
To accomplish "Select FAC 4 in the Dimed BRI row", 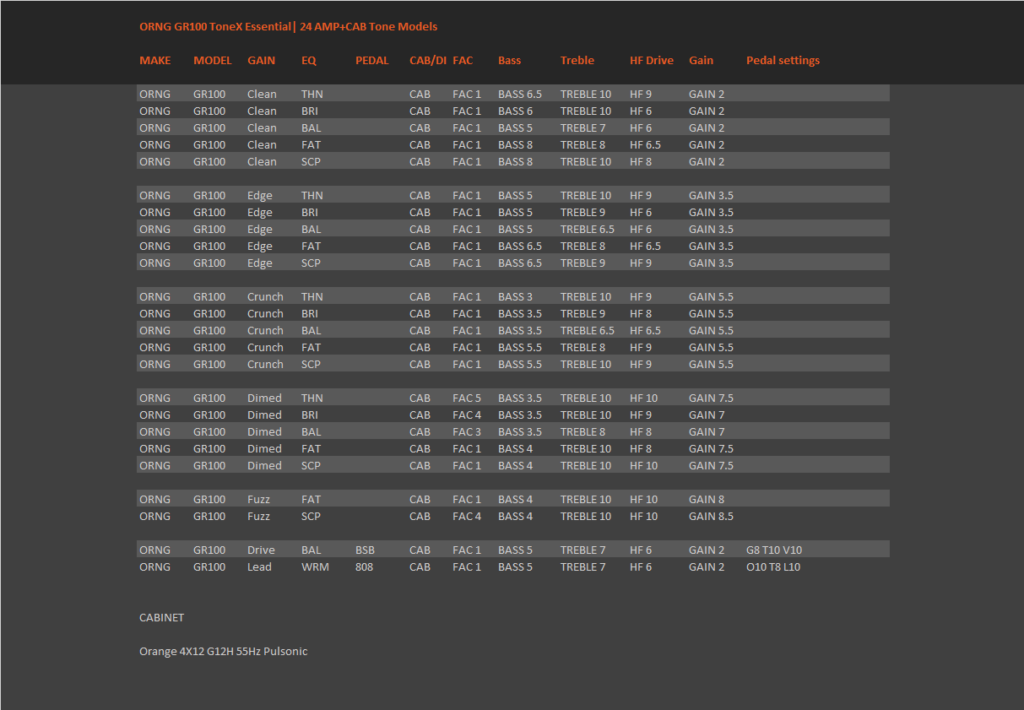I will point(467,415).
